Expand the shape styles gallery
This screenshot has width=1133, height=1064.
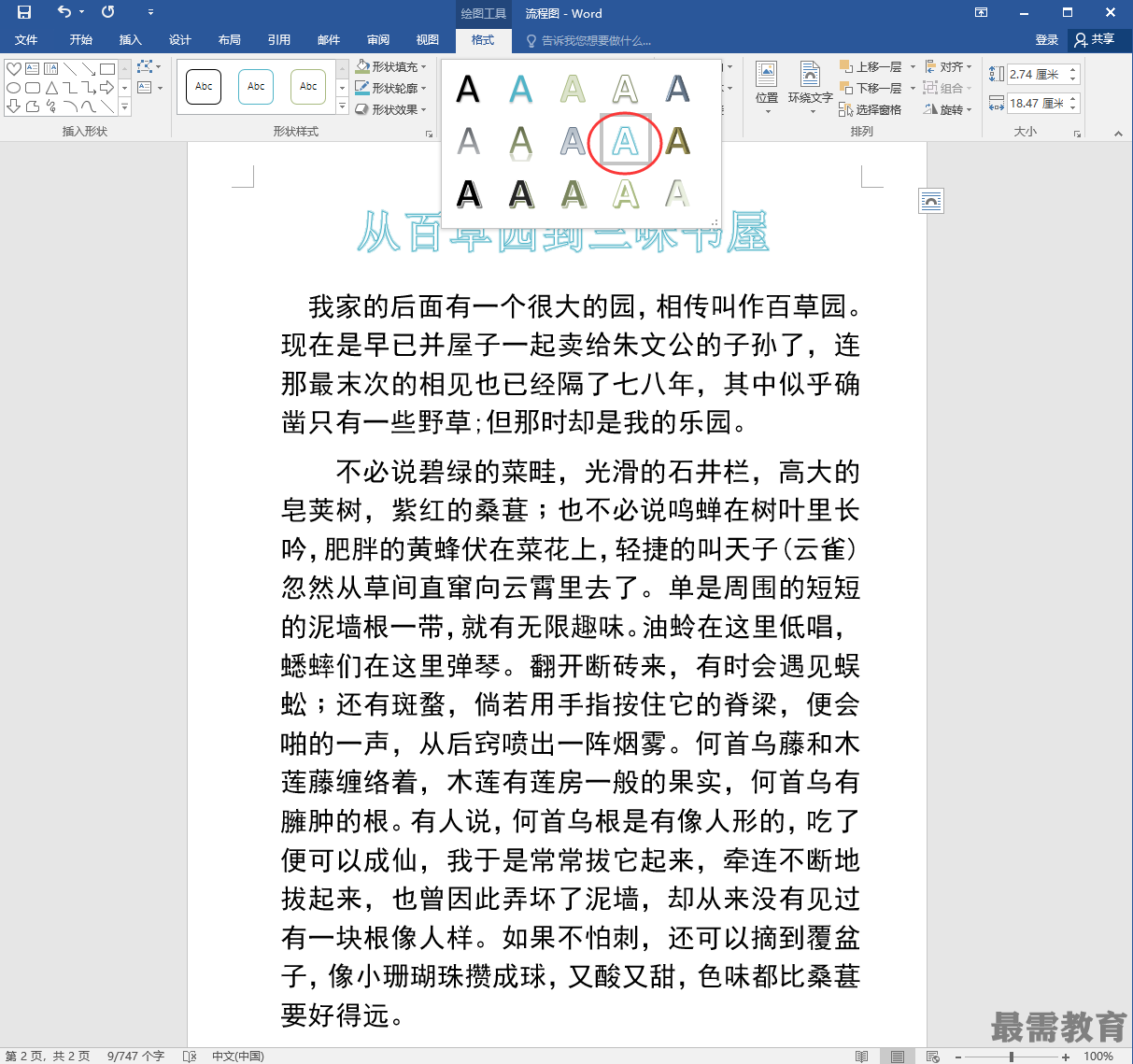[342, 107]
